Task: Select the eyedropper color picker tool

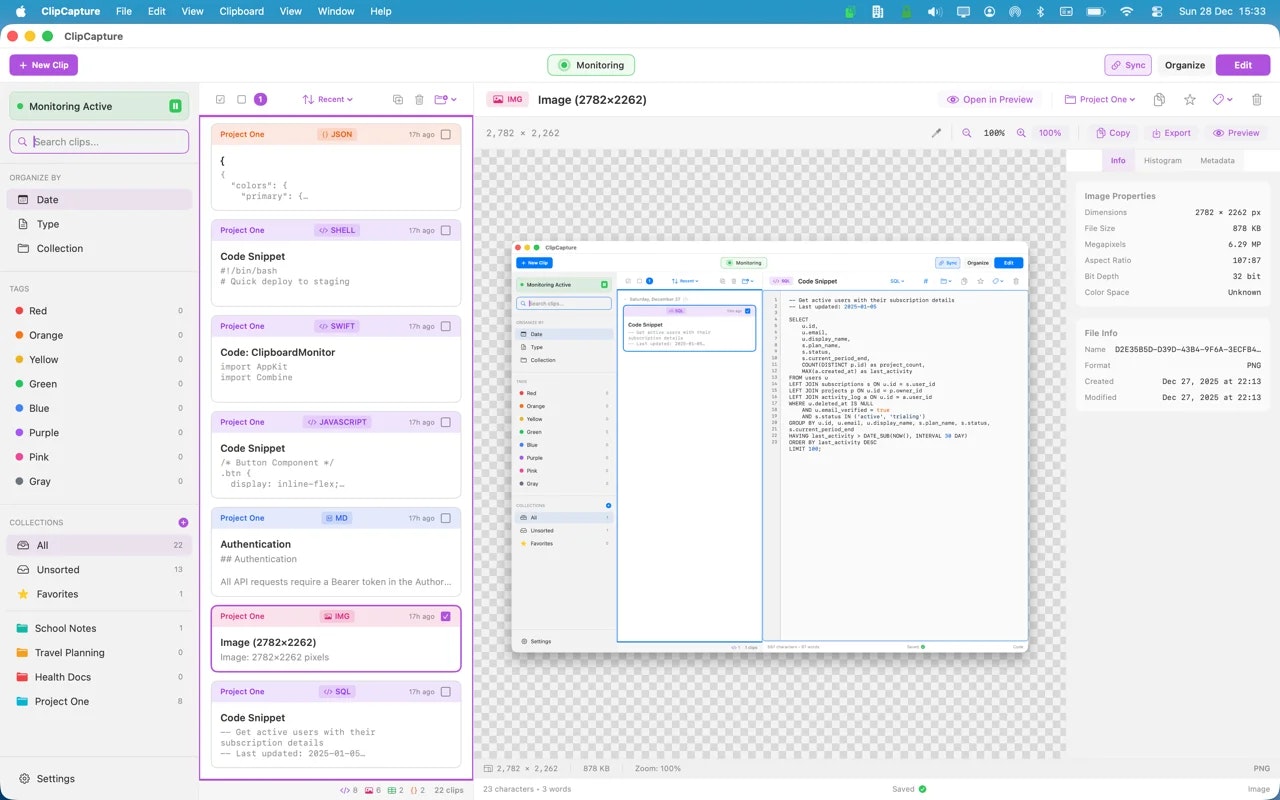Action: coord(937,132)
